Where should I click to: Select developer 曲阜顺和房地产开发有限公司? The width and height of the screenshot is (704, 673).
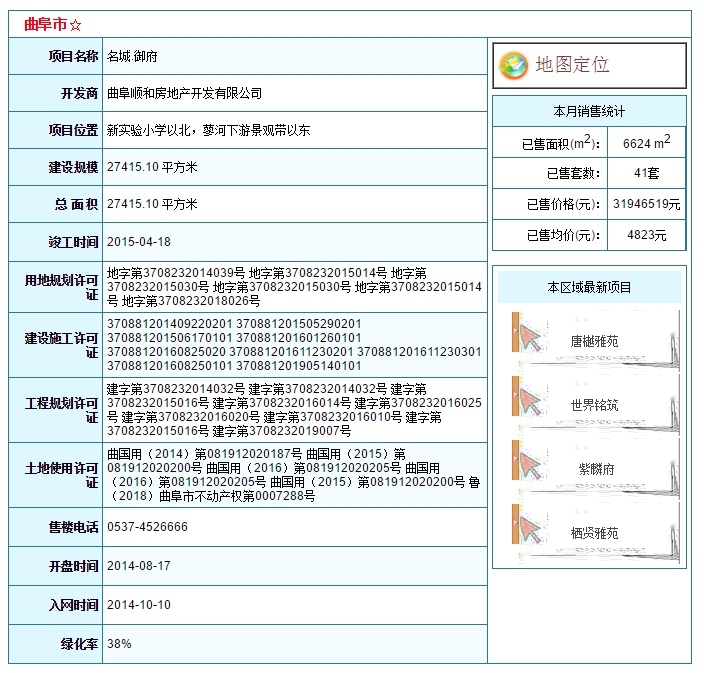[184, 93]
